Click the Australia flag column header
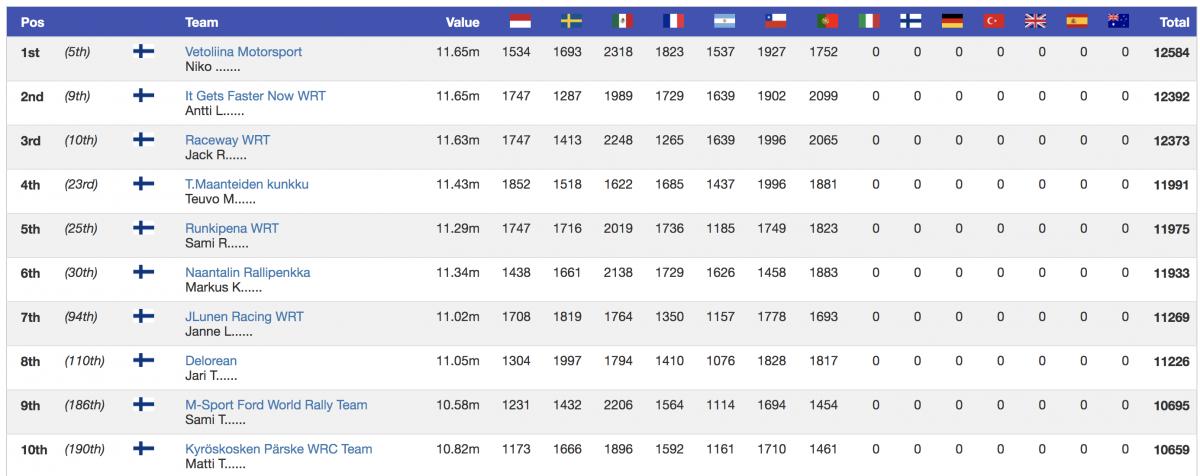The image size is (1200, 476). coord(1118,21)
